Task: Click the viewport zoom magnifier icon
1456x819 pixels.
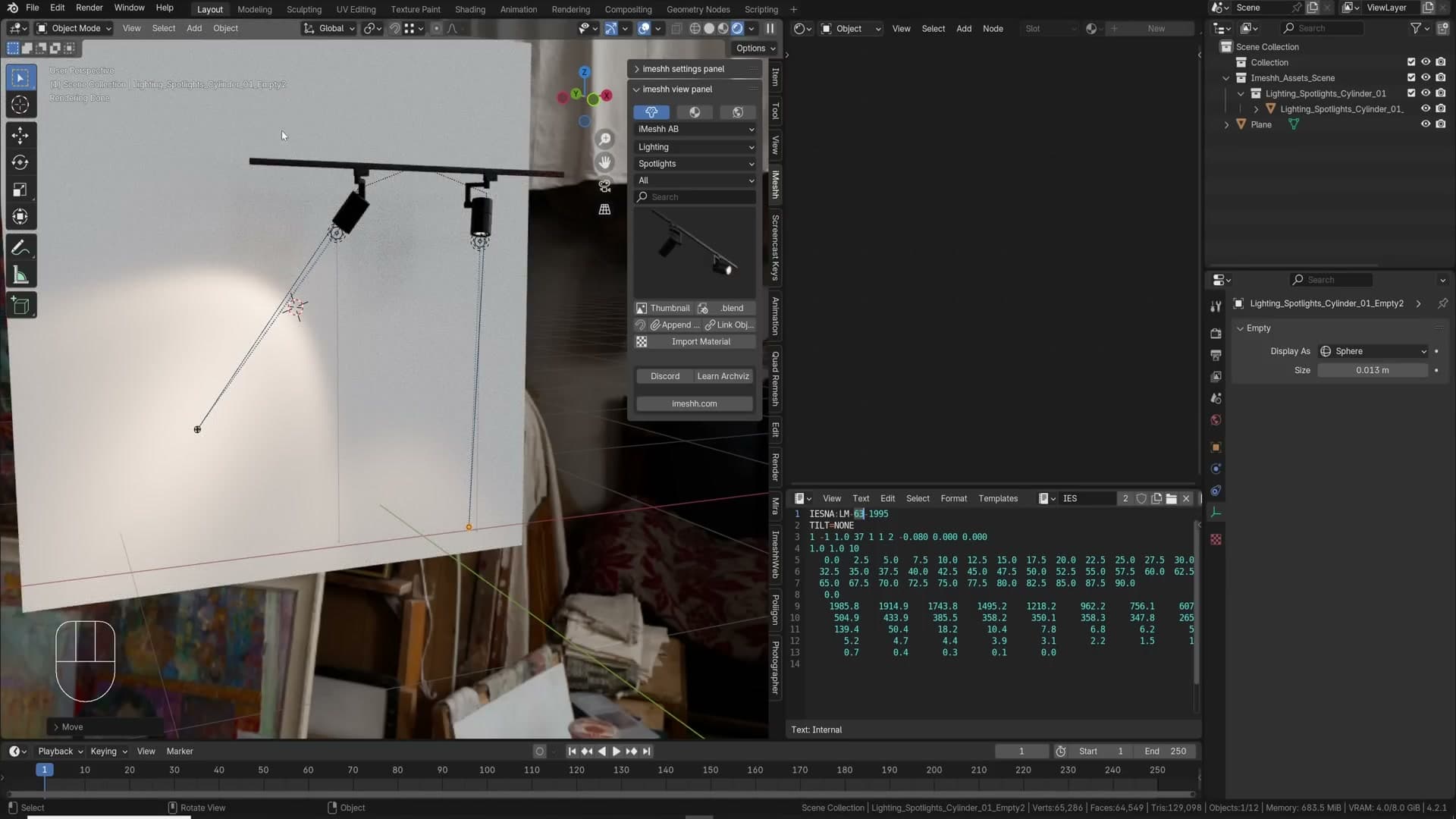Action: pos(604,139)
